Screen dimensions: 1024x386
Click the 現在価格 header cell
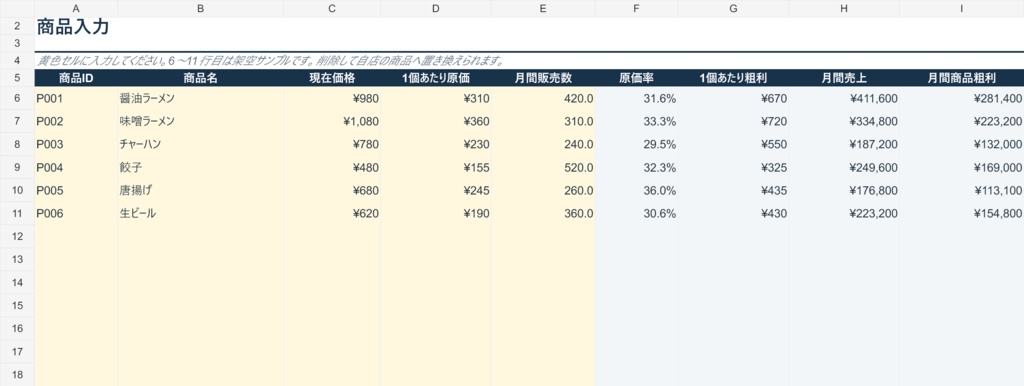click(x=332, y=78)
